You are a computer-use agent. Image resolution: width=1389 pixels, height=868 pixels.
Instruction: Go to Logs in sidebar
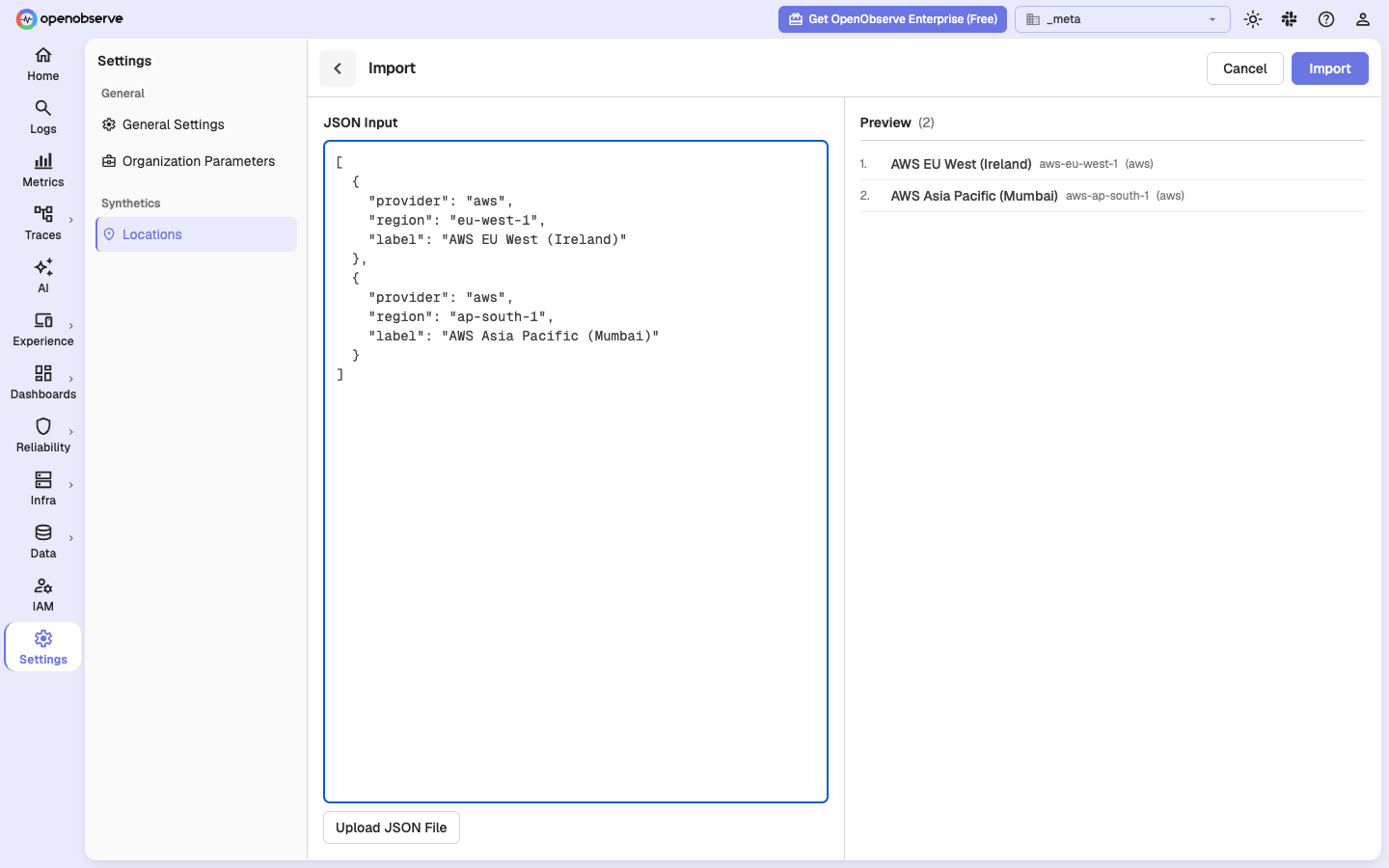43,118
